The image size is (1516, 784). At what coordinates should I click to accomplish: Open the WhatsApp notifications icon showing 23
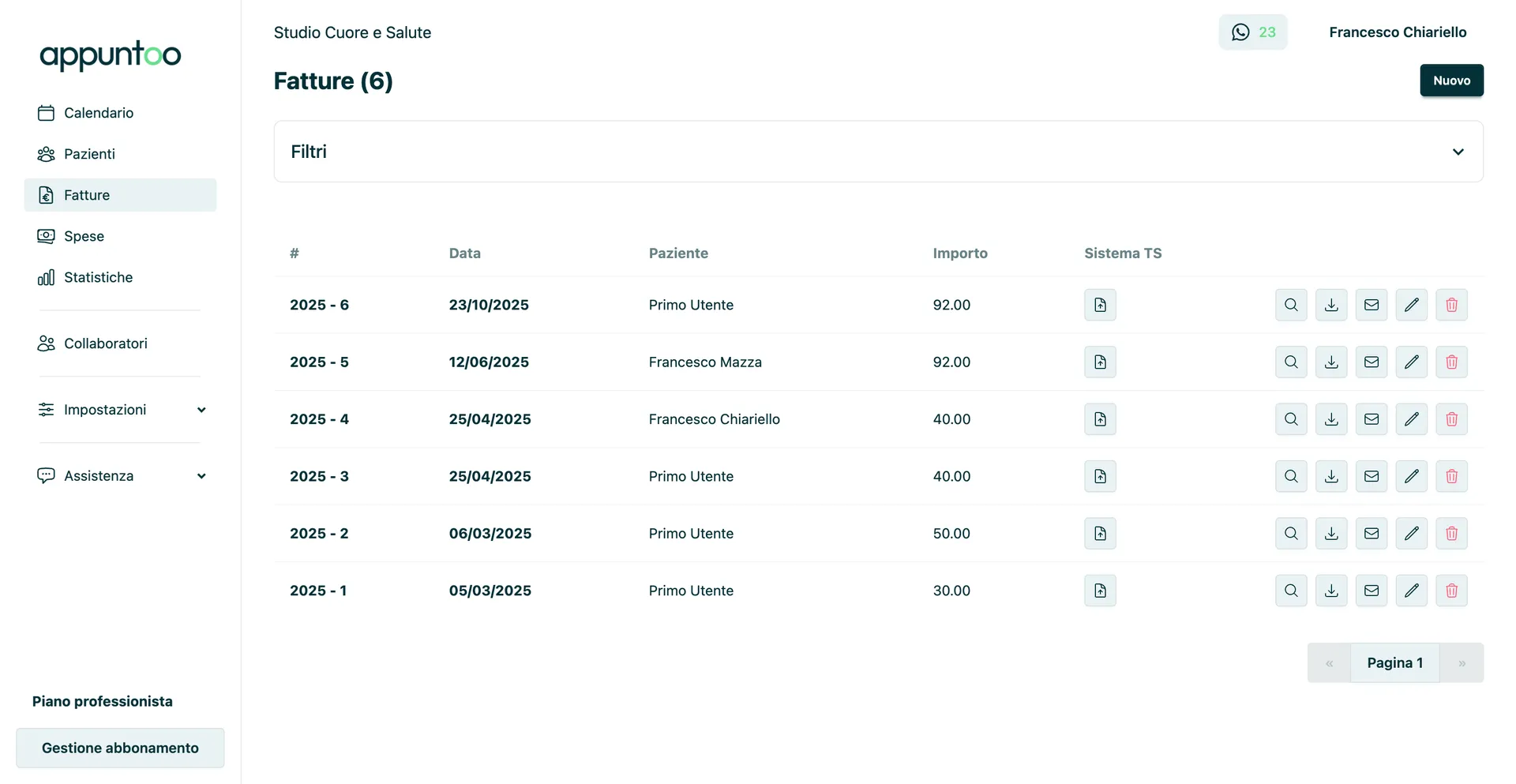pyautogui.click(x=1252, y=32)
